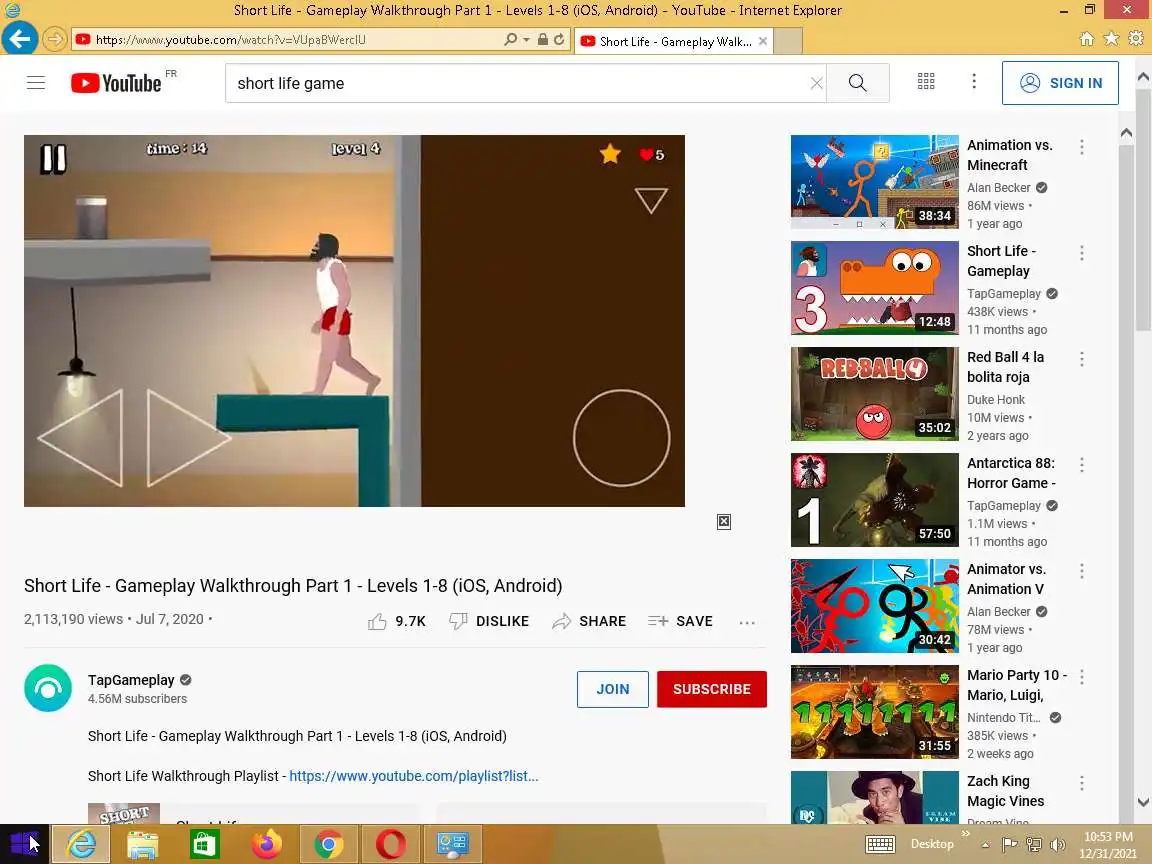Launch Google Chrome from the taskbar
Viewport: 1152px width, 864px height.
[x=328, y=845]
